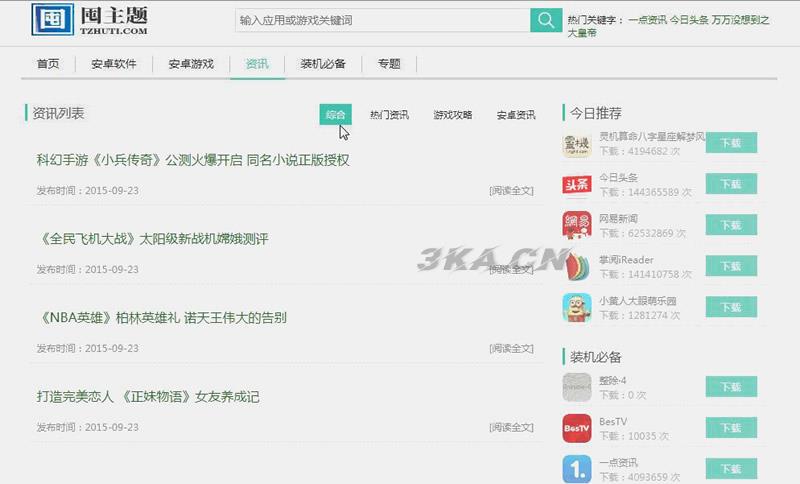
Task: Open the 灵机算命 app icon
Action: tap(577, 144)
